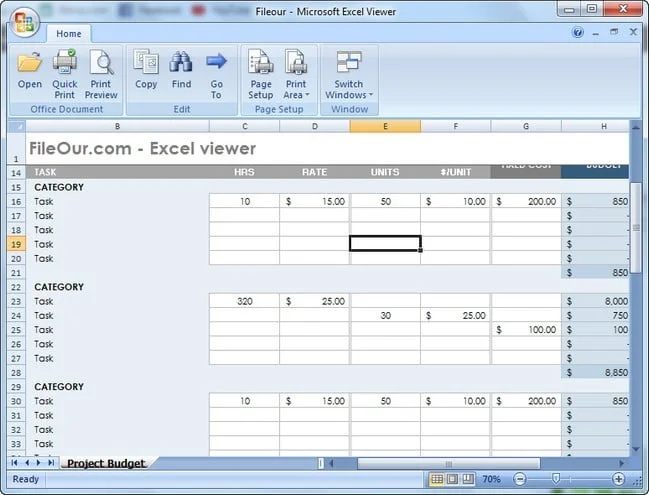Switch to Page Layout view
Screen dimensions: 649x495
click(452, 480)
